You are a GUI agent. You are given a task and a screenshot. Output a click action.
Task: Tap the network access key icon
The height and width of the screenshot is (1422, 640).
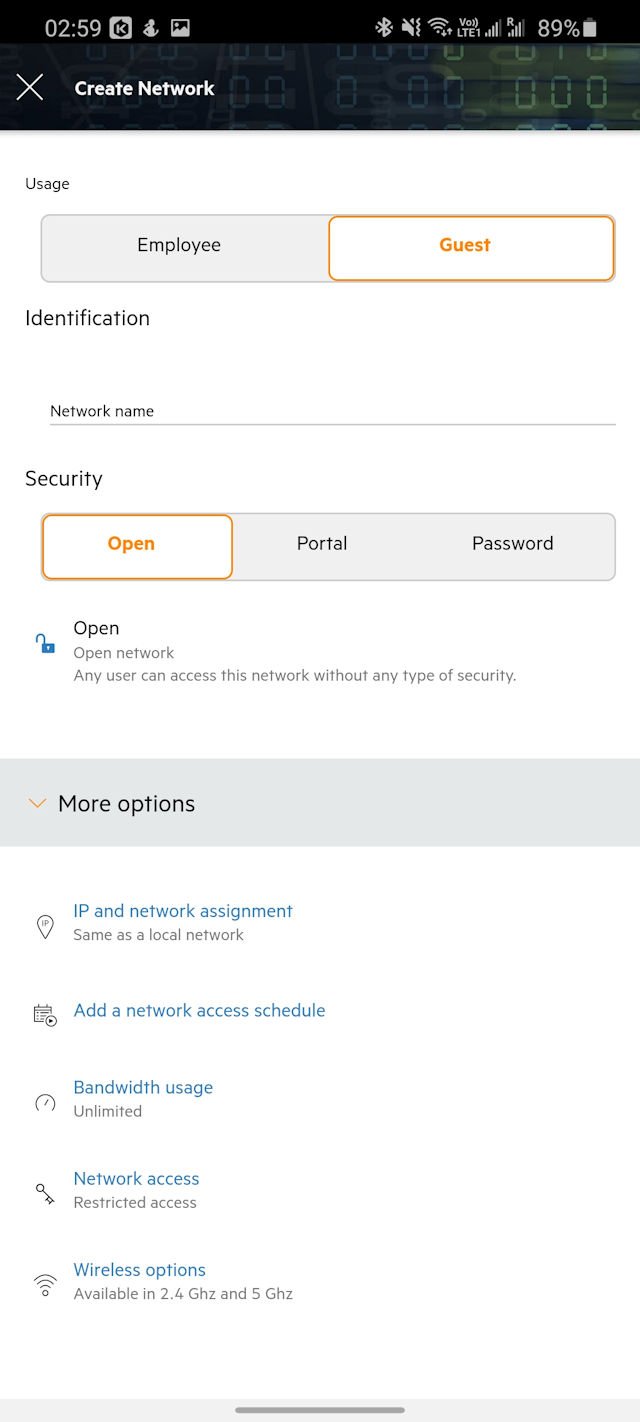point(45,1194)
